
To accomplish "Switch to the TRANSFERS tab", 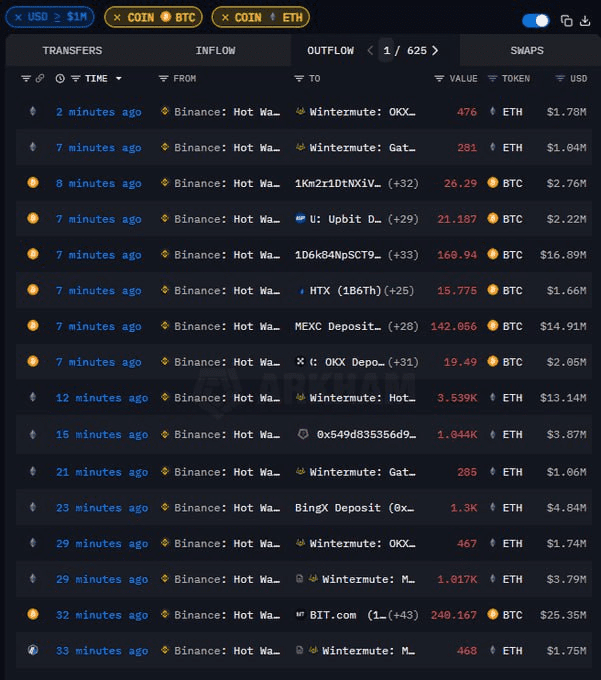I will (72, 50).
